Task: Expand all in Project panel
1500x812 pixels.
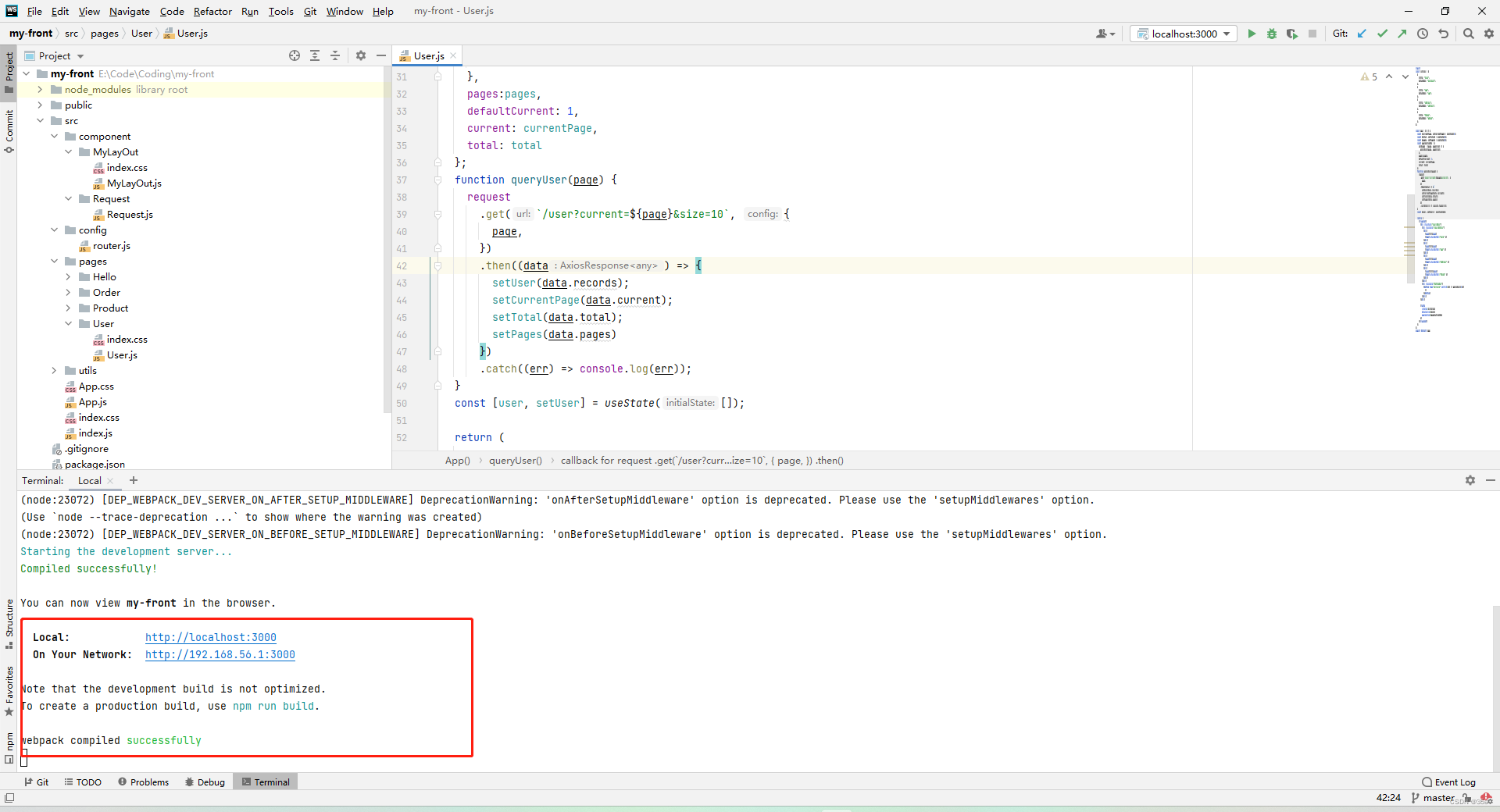Action: tap(315, 55)
